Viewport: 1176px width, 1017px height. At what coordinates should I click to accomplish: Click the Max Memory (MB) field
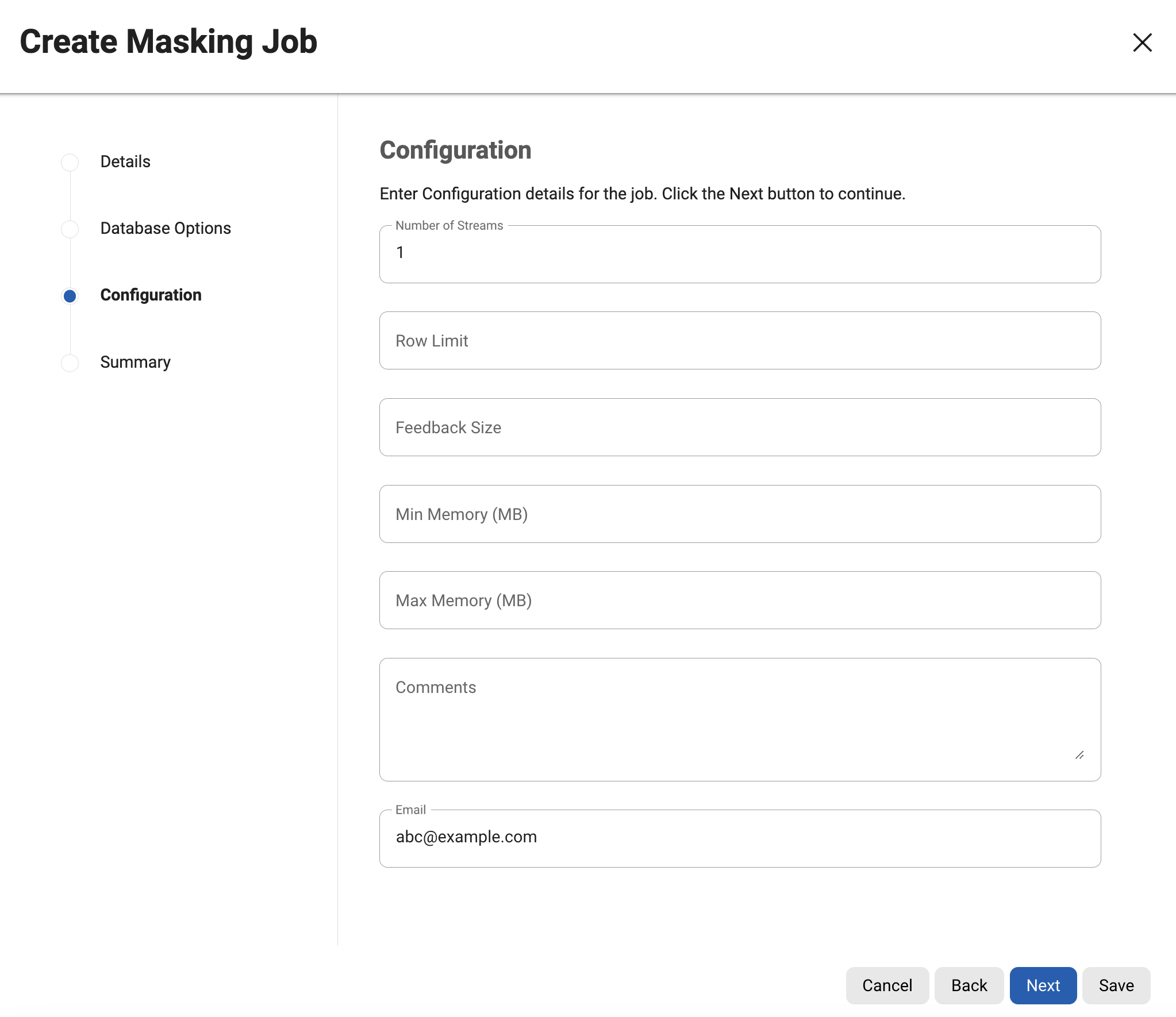[740, 600]
